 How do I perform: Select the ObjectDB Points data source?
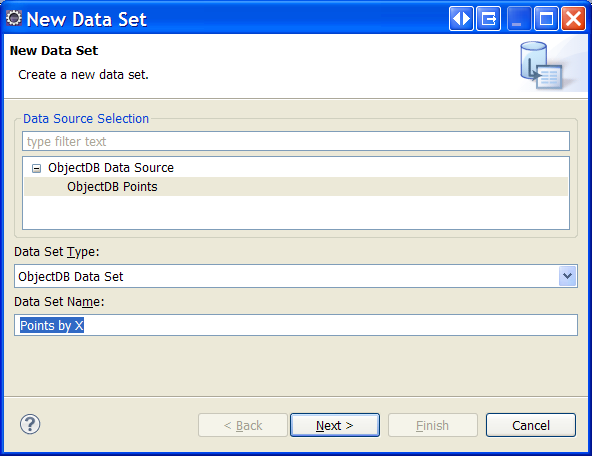click(x=112, y=186)
